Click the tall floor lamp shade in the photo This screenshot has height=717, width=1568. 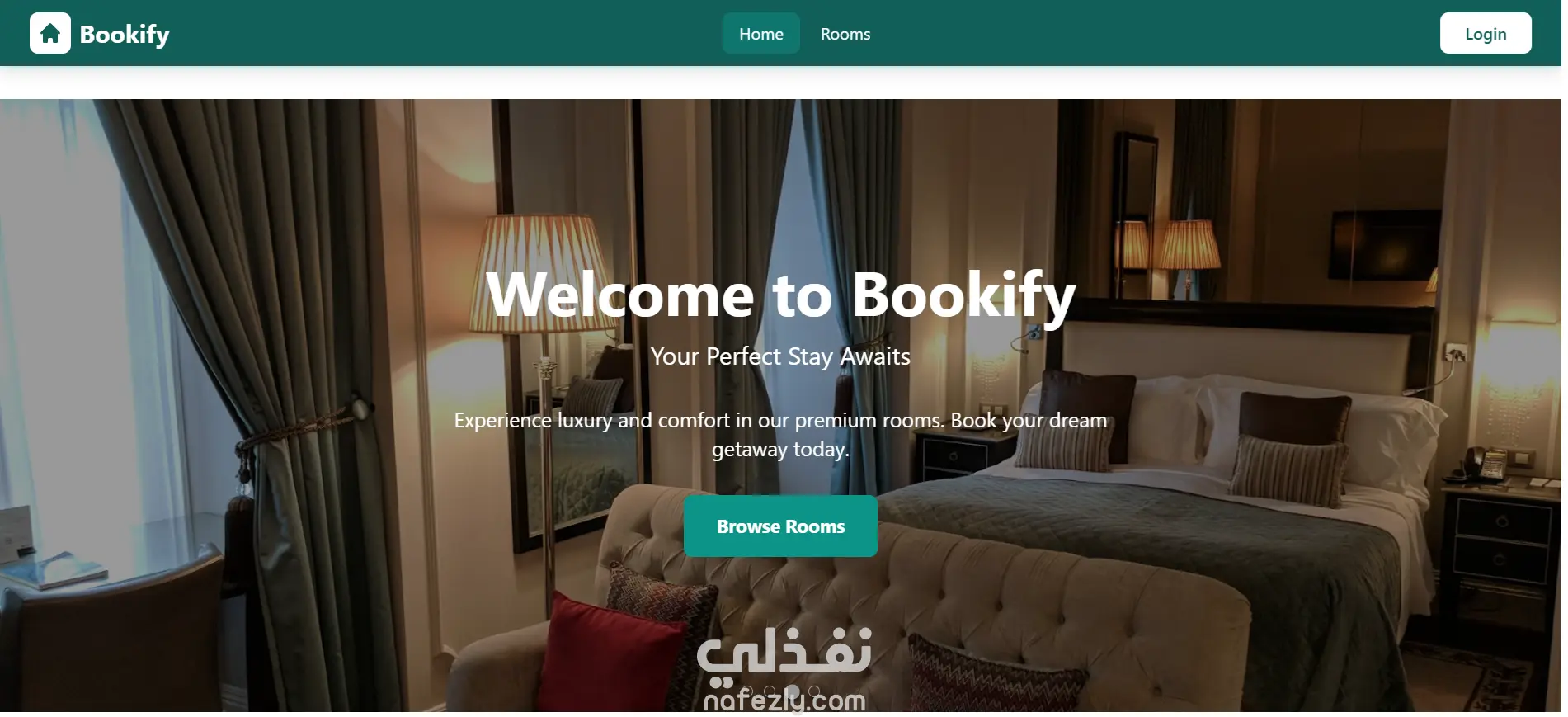[x=544, y=272]
